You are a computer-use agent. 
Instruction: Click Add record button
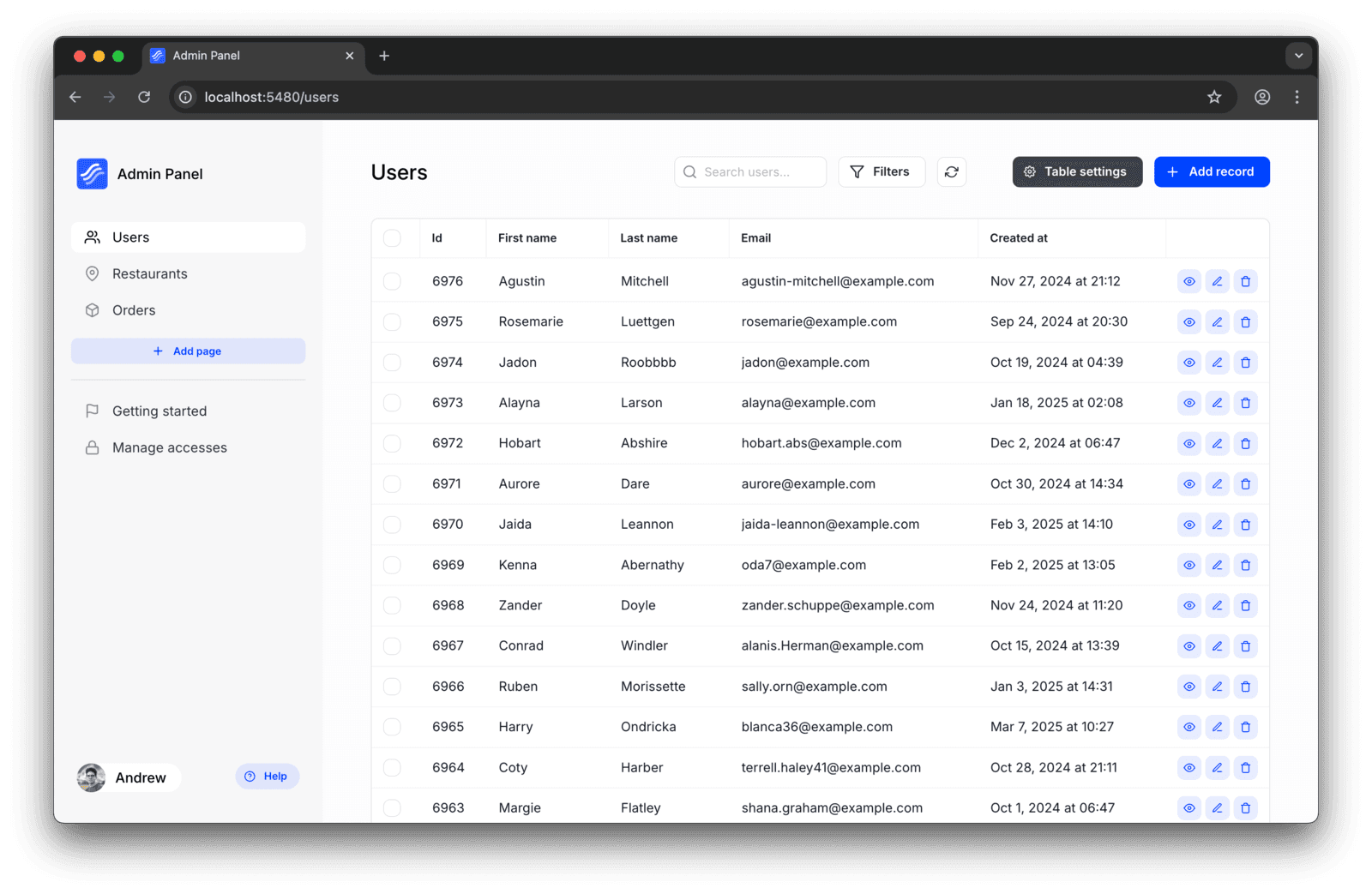pyautogui.click(x=1212, y=172)
